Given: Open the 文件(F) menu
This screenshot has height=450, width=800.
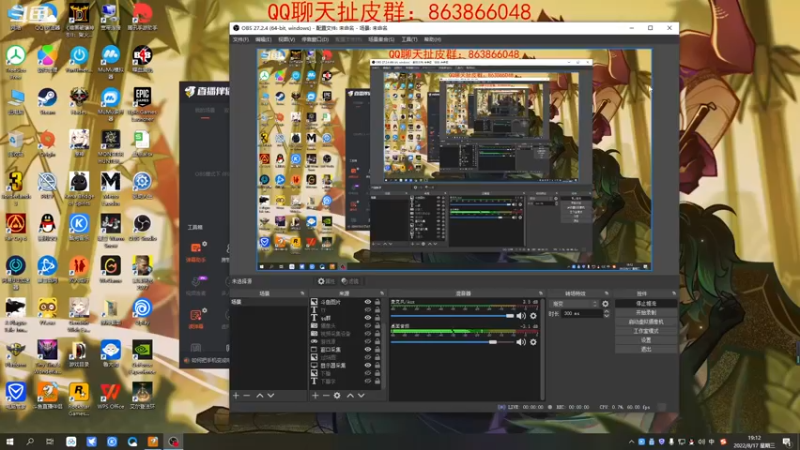Looking at the screenshot, I should pos(240,39).
